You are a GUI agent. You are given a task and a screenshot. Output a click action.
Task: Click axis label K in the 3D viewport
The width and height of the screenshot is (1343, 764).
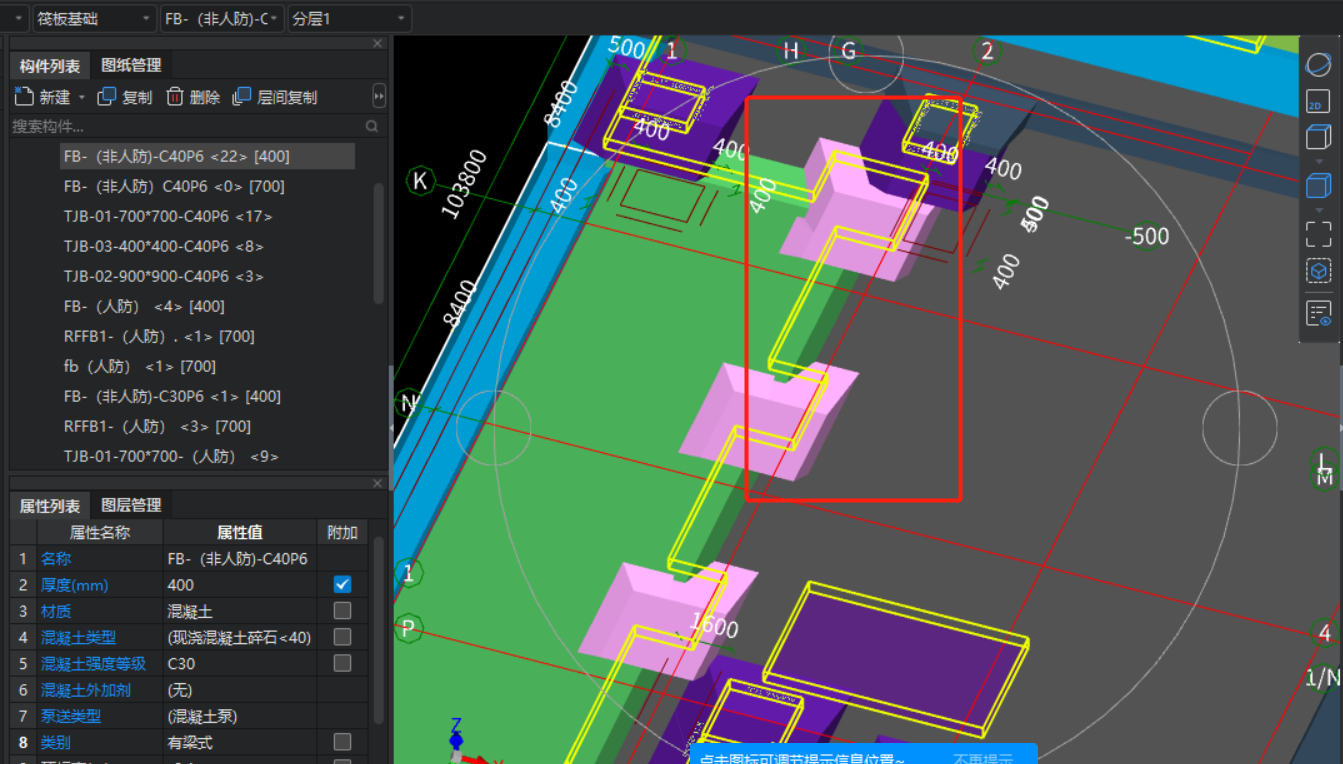point(420,181)
